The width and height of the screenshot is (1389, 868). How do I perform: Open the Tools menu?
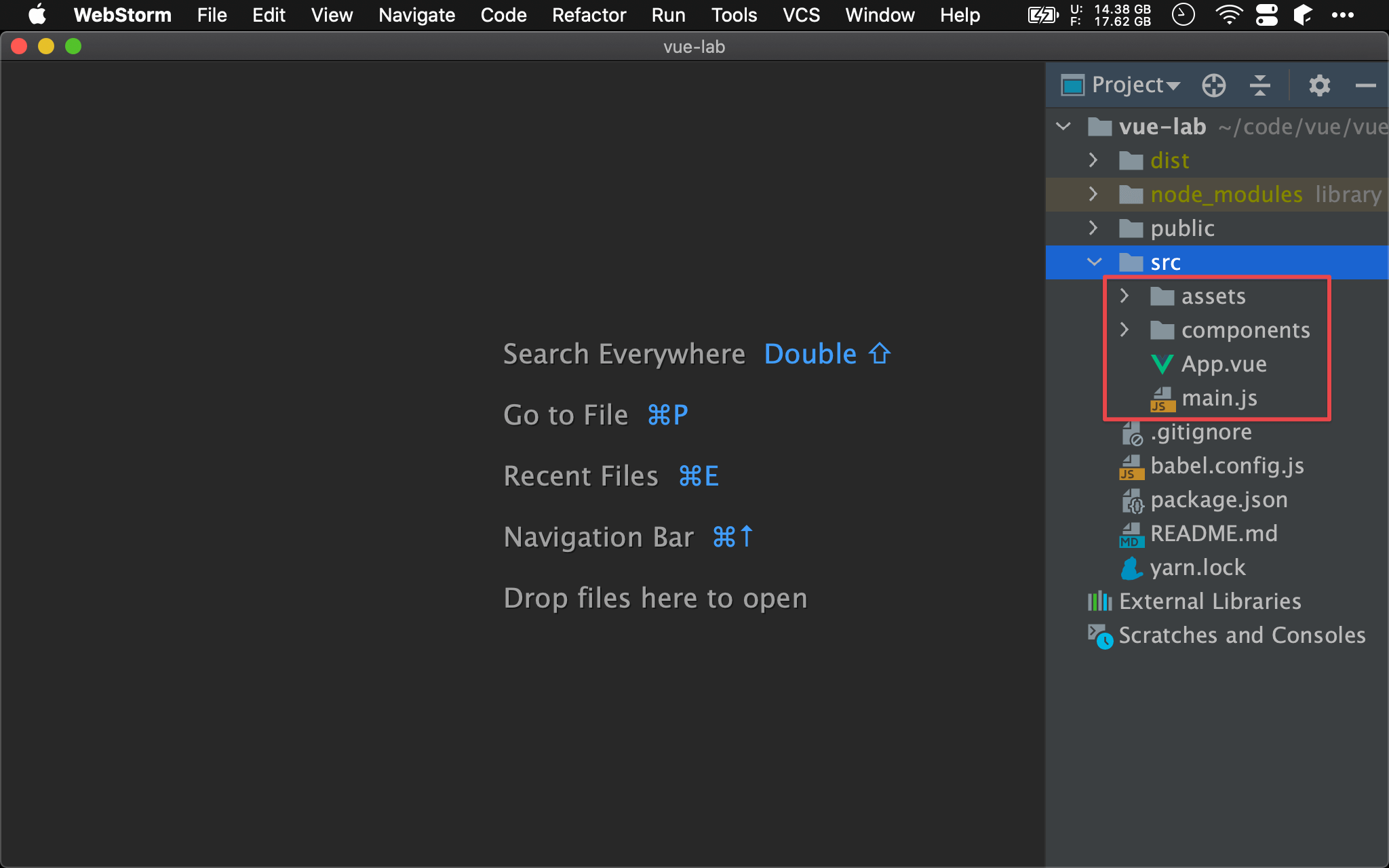[734, 15]
